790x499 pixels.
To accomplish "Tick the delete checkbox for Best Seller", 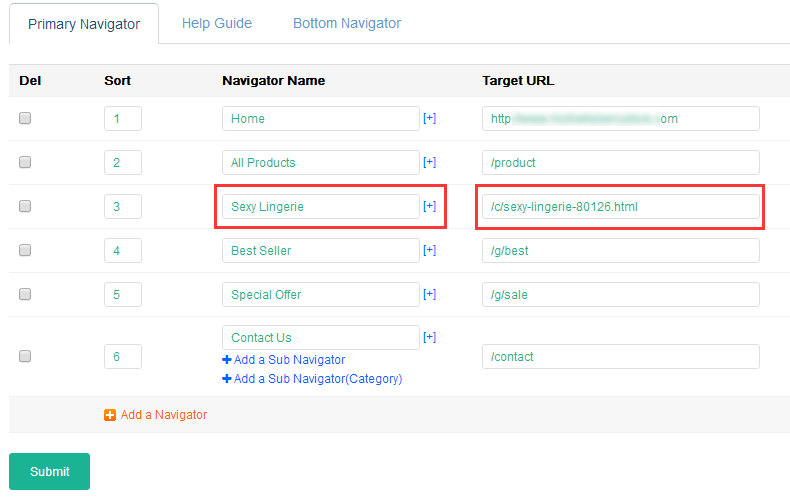I will [25, 250].
